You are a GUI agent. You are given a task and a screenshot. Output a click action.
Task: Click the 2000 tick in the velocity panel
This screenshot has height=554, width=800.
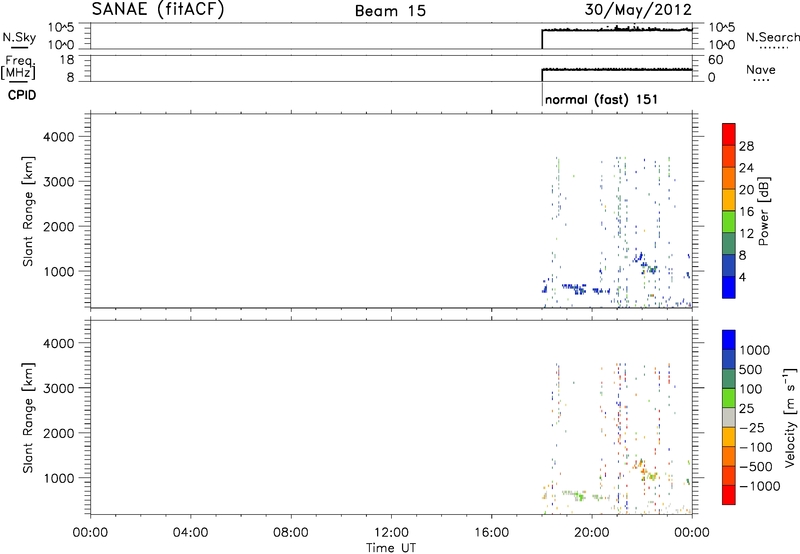point(59,433)
